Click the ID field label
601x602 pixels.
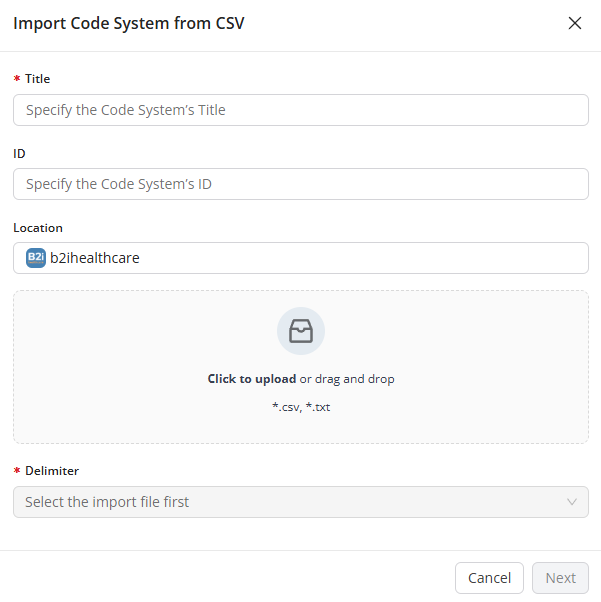tap(19, 154)
